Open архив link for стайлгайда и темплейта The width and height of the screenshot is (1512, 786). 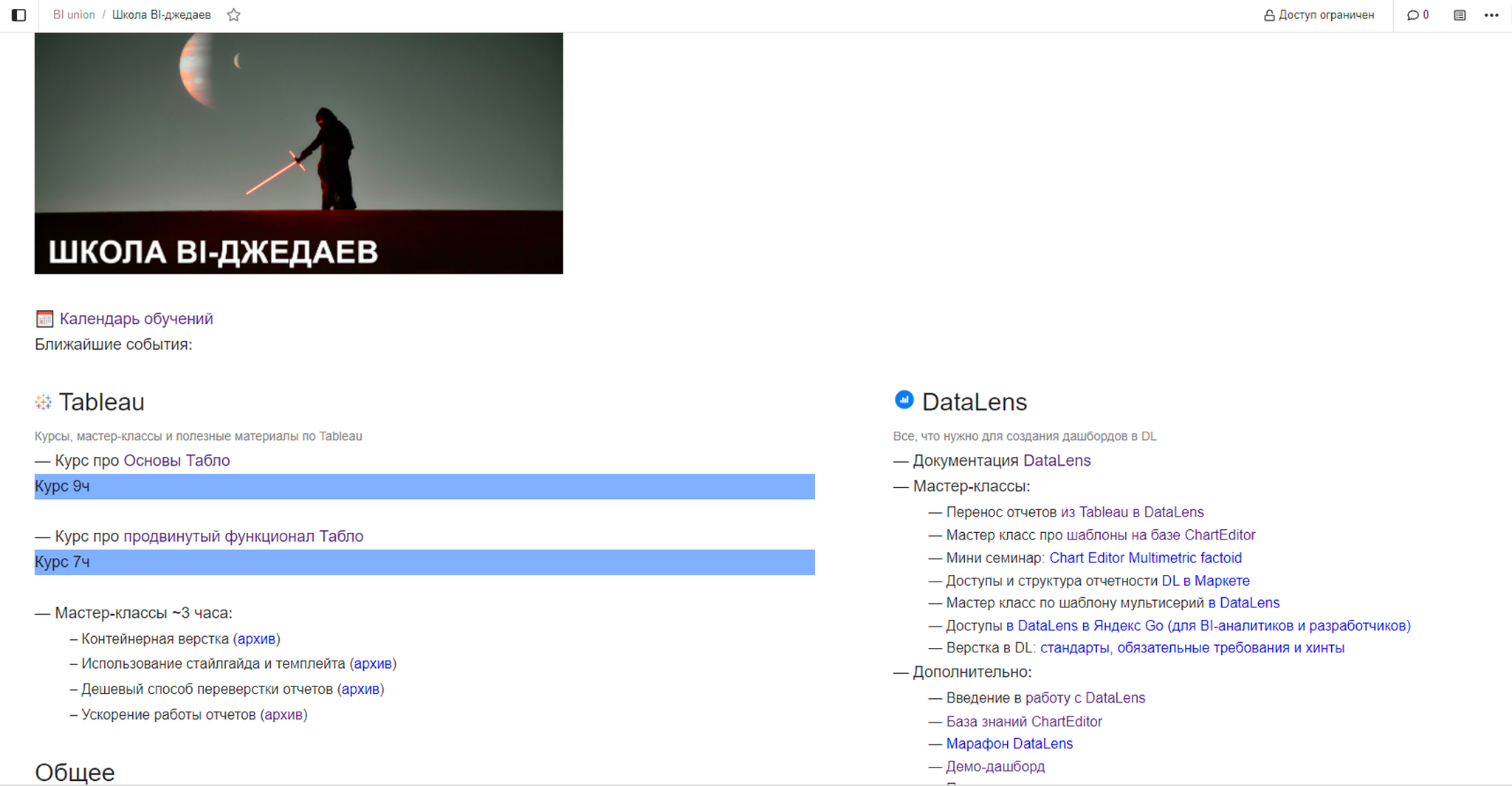tap(373, 664)
